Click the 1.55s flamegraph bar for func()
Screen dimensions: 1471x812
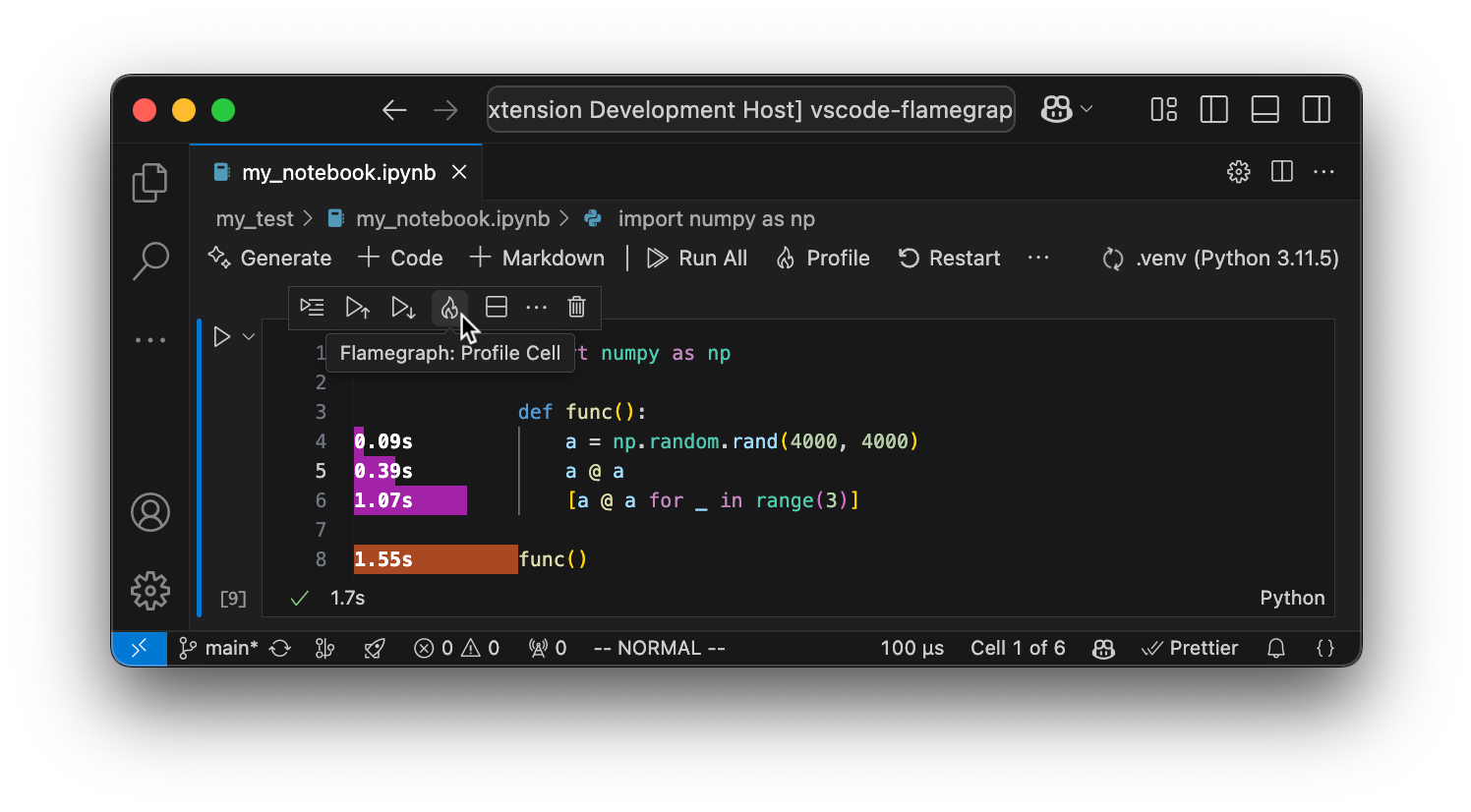pyautogui.click(x=436, y=558)
